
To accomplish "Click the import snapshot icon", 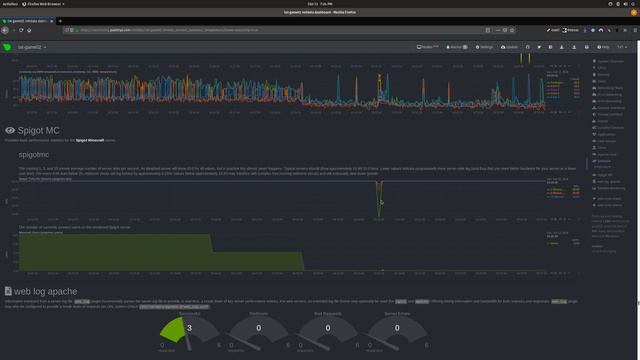I will (x=562, y=47).
